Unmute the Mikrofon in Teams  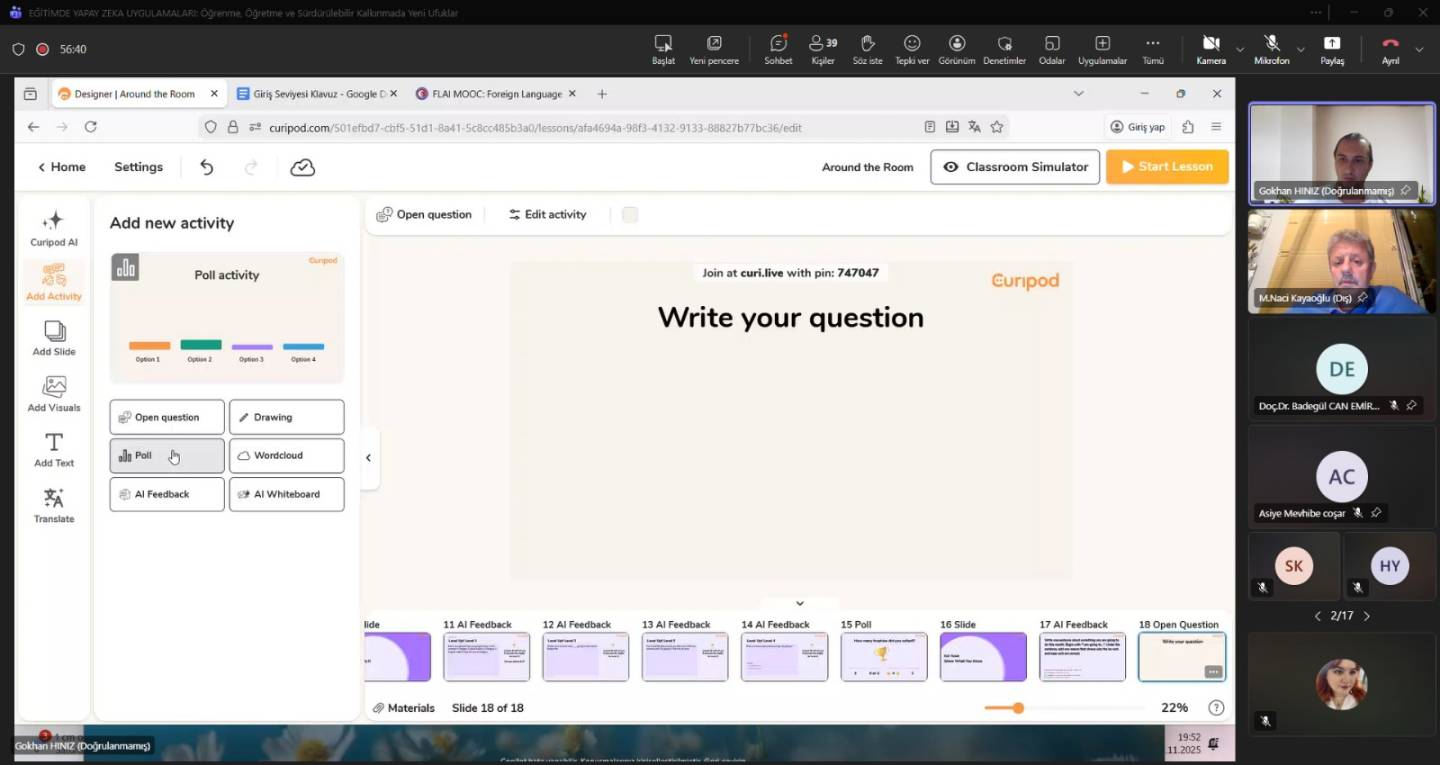click(x=1271, y=48)
